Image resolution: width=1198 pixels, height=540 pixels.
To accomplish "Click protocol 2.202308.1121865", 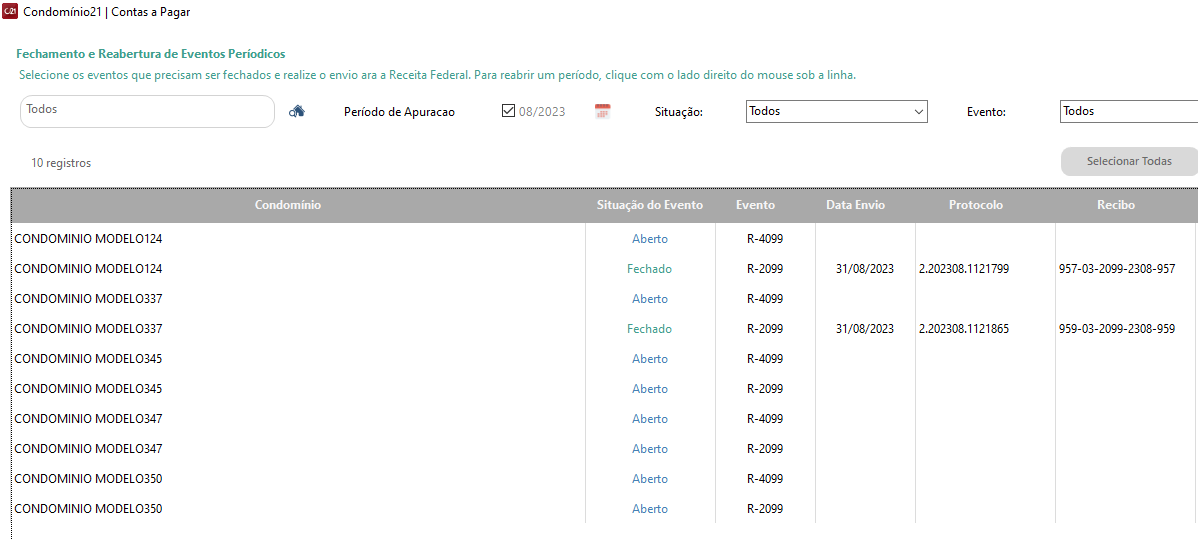I will click(x=964, y=328).
